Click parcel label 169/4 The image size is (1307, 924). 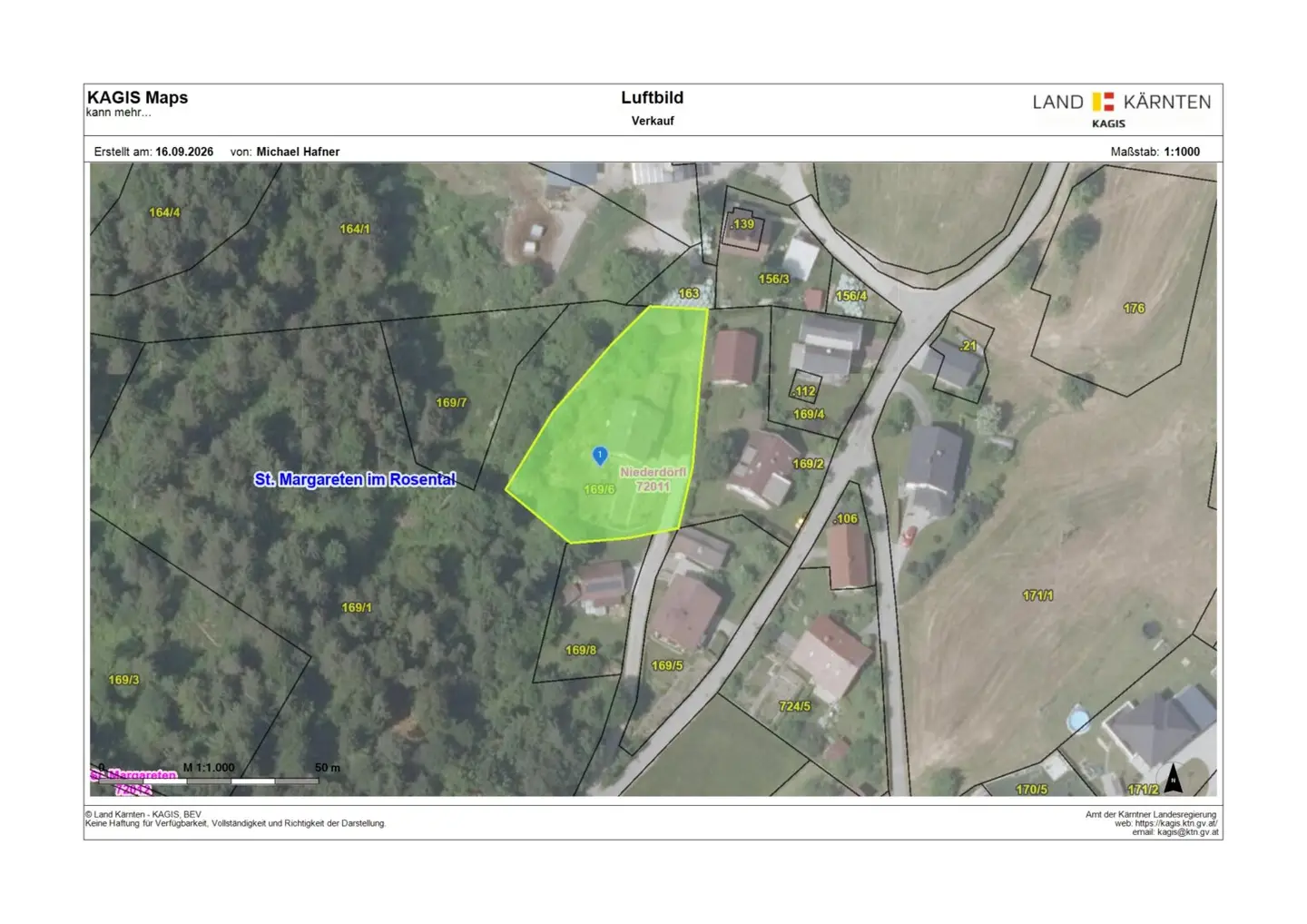(x=809, y=414)
